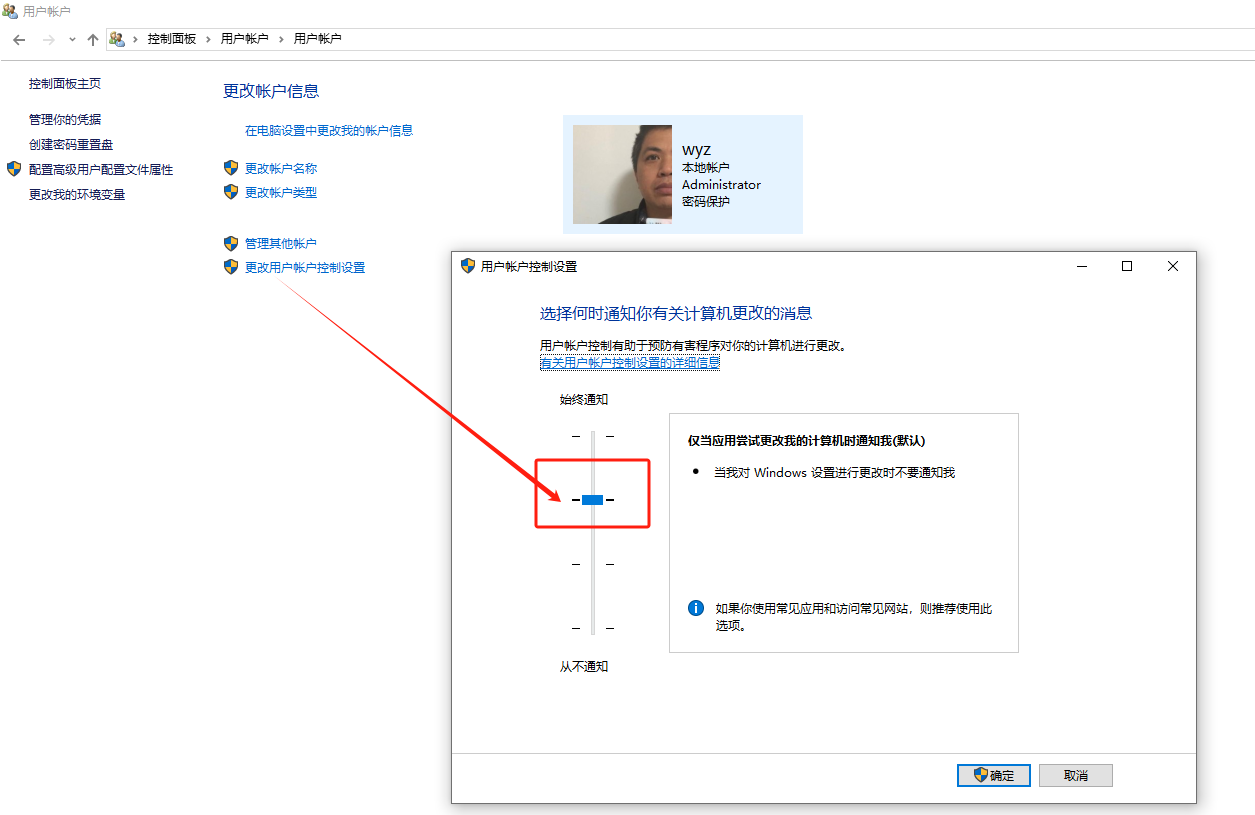Click the shield icon in UAC dialog title bar
Screen dimensions: 1255x815
(x=467, y=266)
